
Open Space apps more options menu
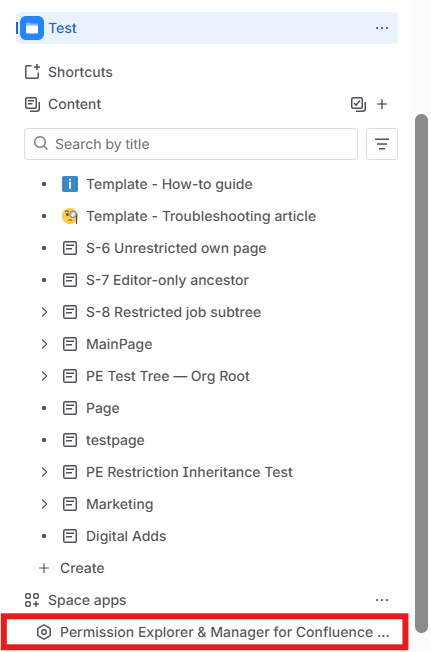(382, 600)
